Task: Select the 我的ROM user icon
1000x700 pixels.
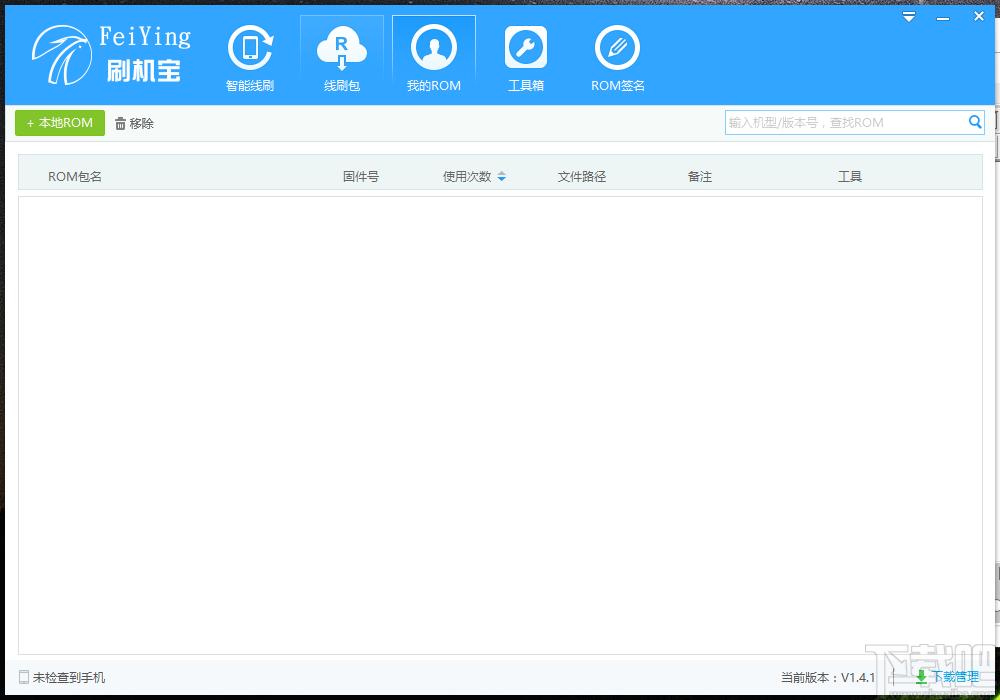Action: point(434,47)
